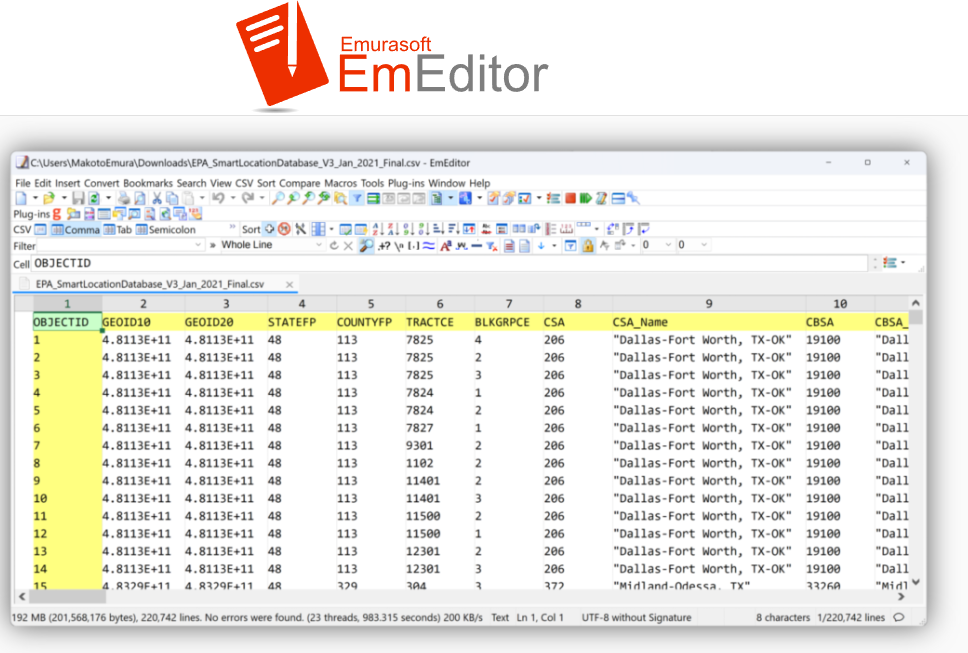Click the speech bubble icon in status bar
968x653 pixels.
[x=899, y=617]
